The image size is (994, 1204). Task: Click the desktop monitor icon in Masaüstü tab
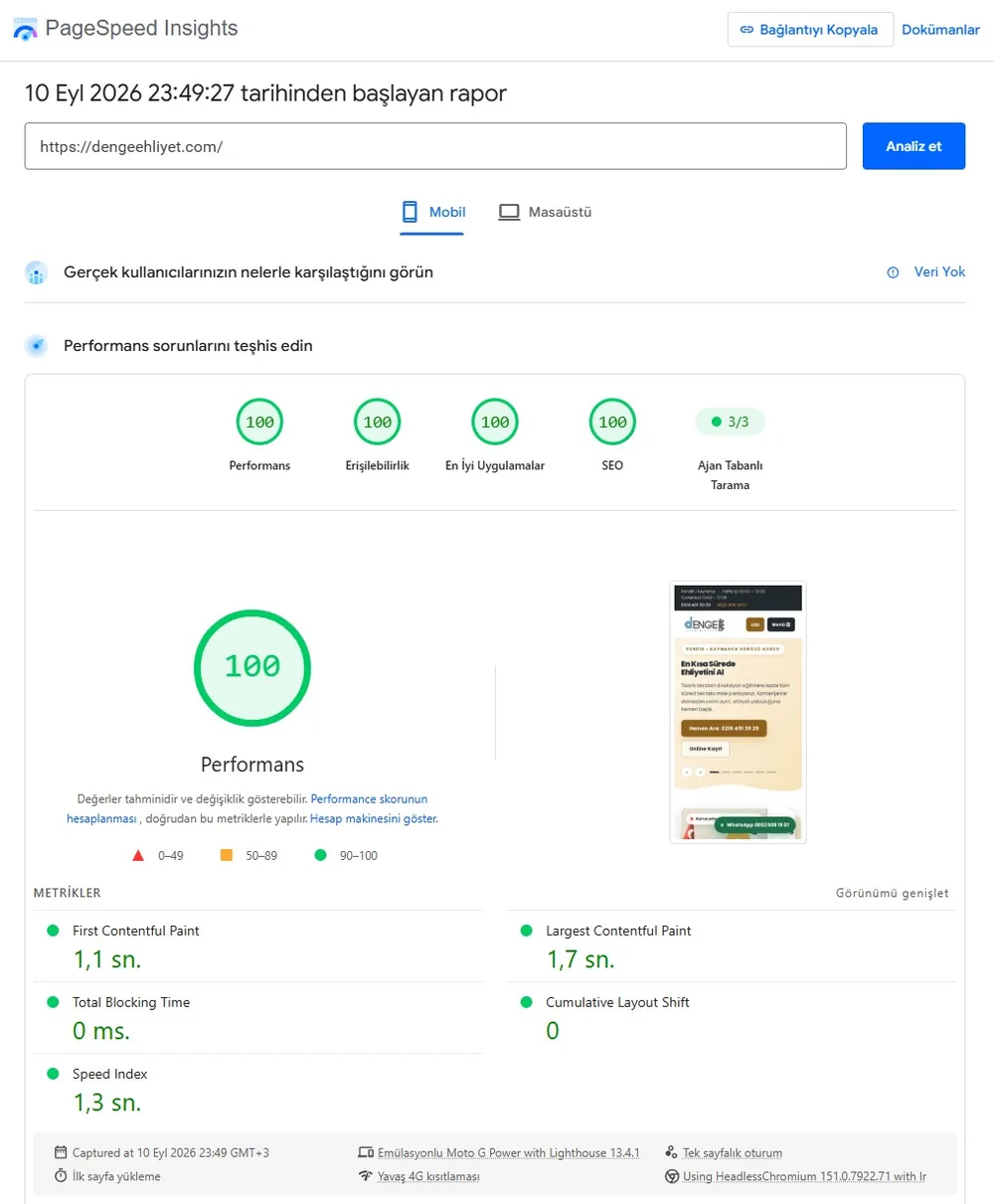(x=509, y=212)
